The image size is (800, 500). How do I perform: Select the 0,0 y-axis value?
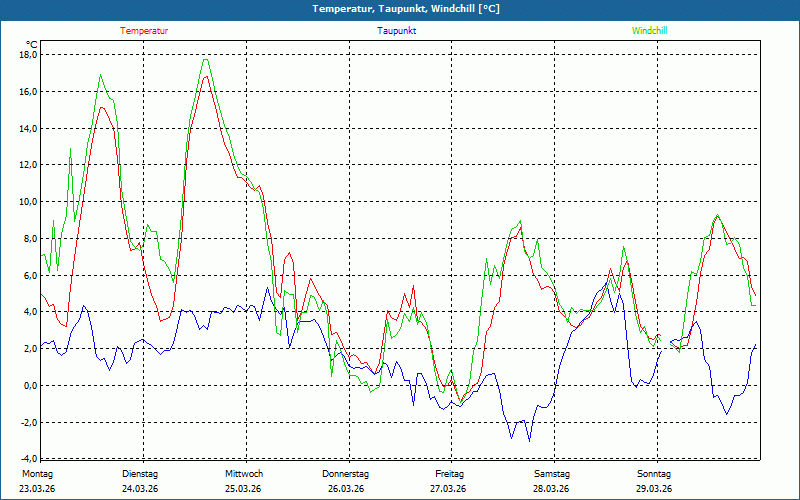30,386
